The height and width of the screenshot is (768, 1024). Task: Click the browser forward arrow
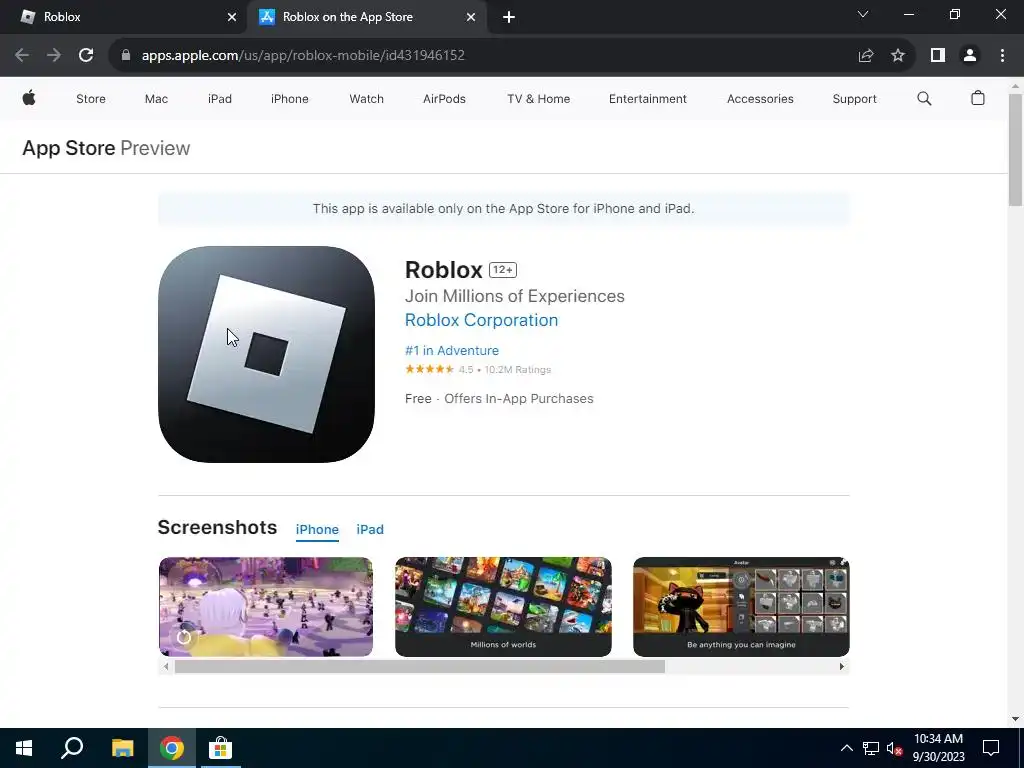click(x=54, y=56)
